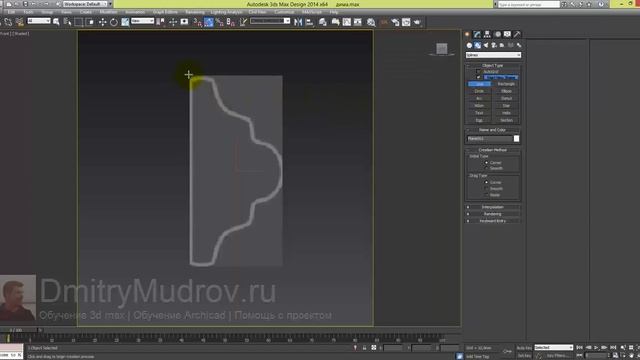Choose the Rectangular Selection Region icon
This screenshot has width=640, height=360.
(79, 22)
